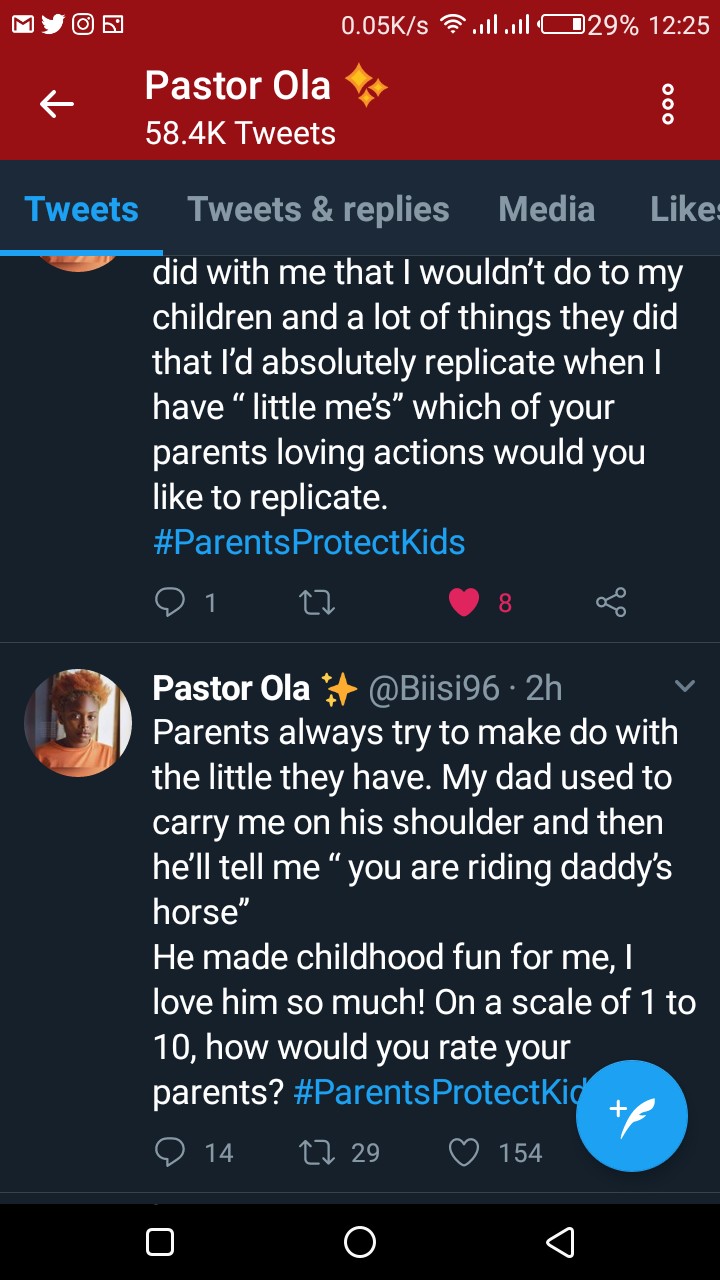Switch to the Tweets & replies tab
720x1280 pixels.
click(x=318, y=209)
